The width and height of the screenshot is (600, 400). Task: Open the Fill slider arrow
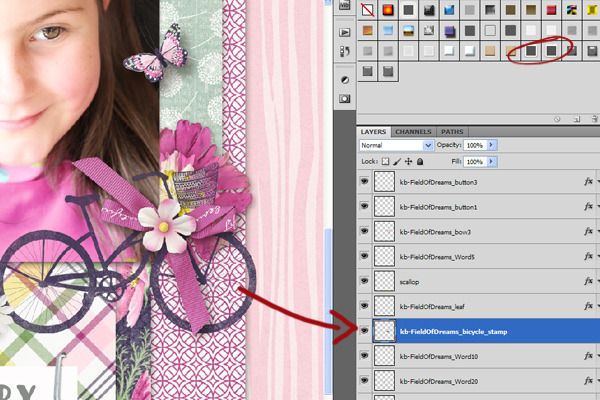pyautogui.click(x=491, y=162)
